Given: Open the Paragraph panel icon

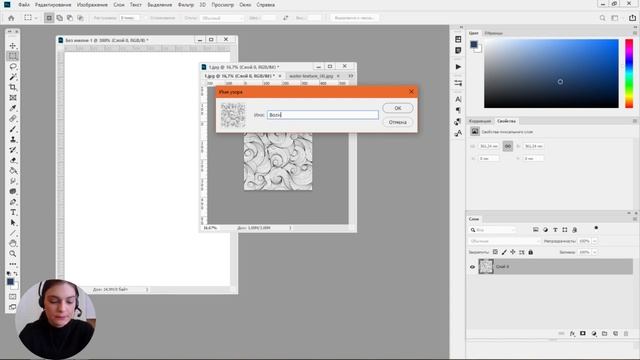Looking at the screenshot, I should pyautogui.click(x=458, y=110).
